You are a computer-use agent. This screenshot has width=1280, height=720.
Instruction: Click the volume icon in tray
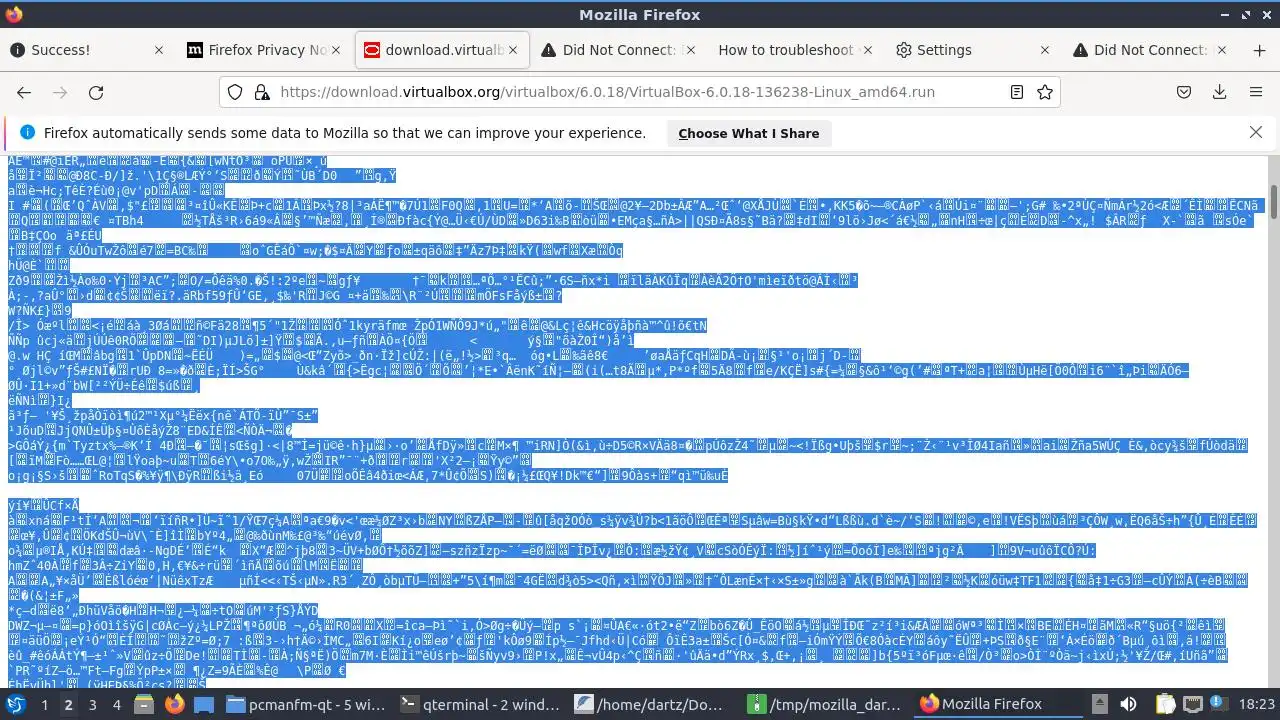coord(1128,704)
